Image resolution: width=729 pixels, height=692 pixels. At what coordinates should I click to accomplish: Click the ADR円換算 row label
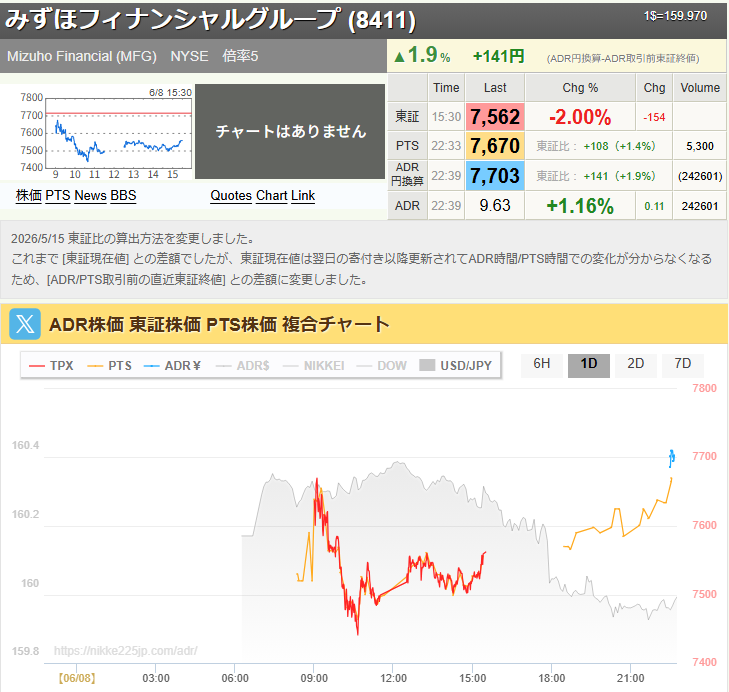(407, 174)
